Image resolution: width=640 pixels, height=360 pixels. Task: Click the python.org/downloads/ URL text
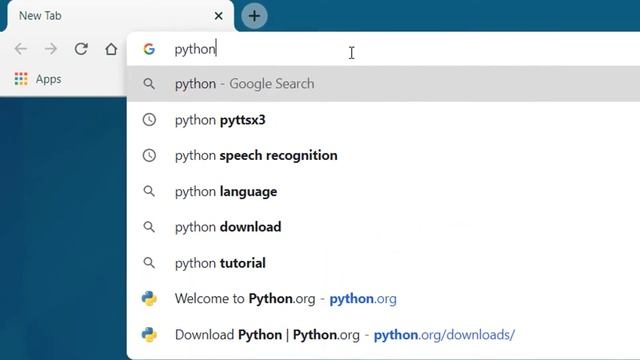click(444, 335)
